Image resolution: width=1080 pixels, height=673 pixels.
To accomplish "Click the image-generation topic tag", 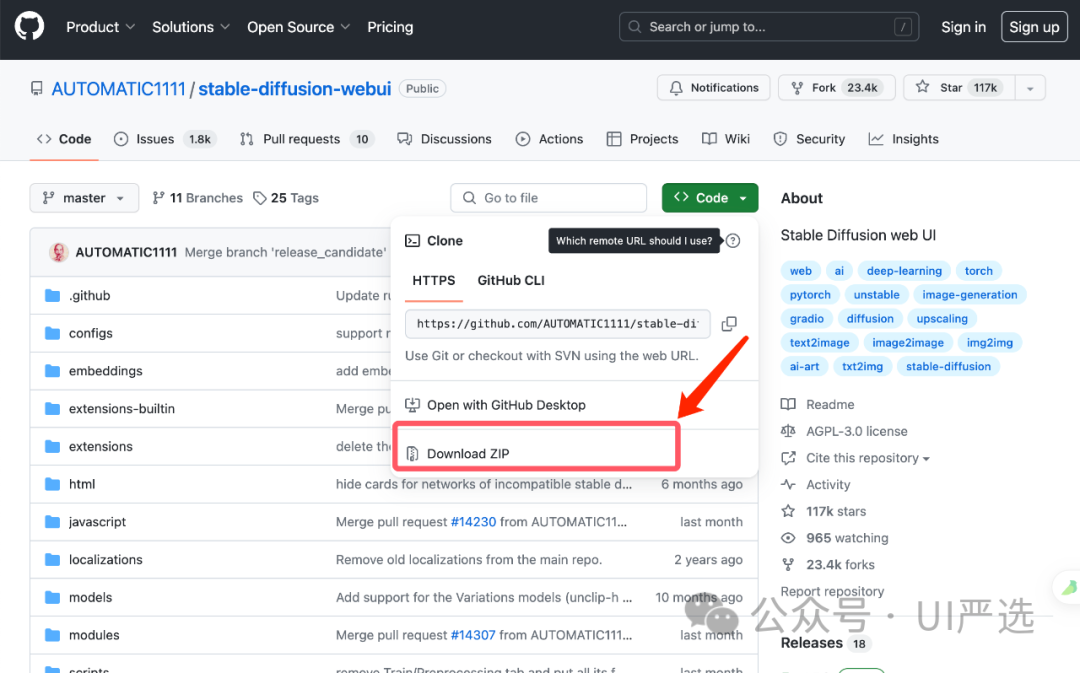I will 969,295.
